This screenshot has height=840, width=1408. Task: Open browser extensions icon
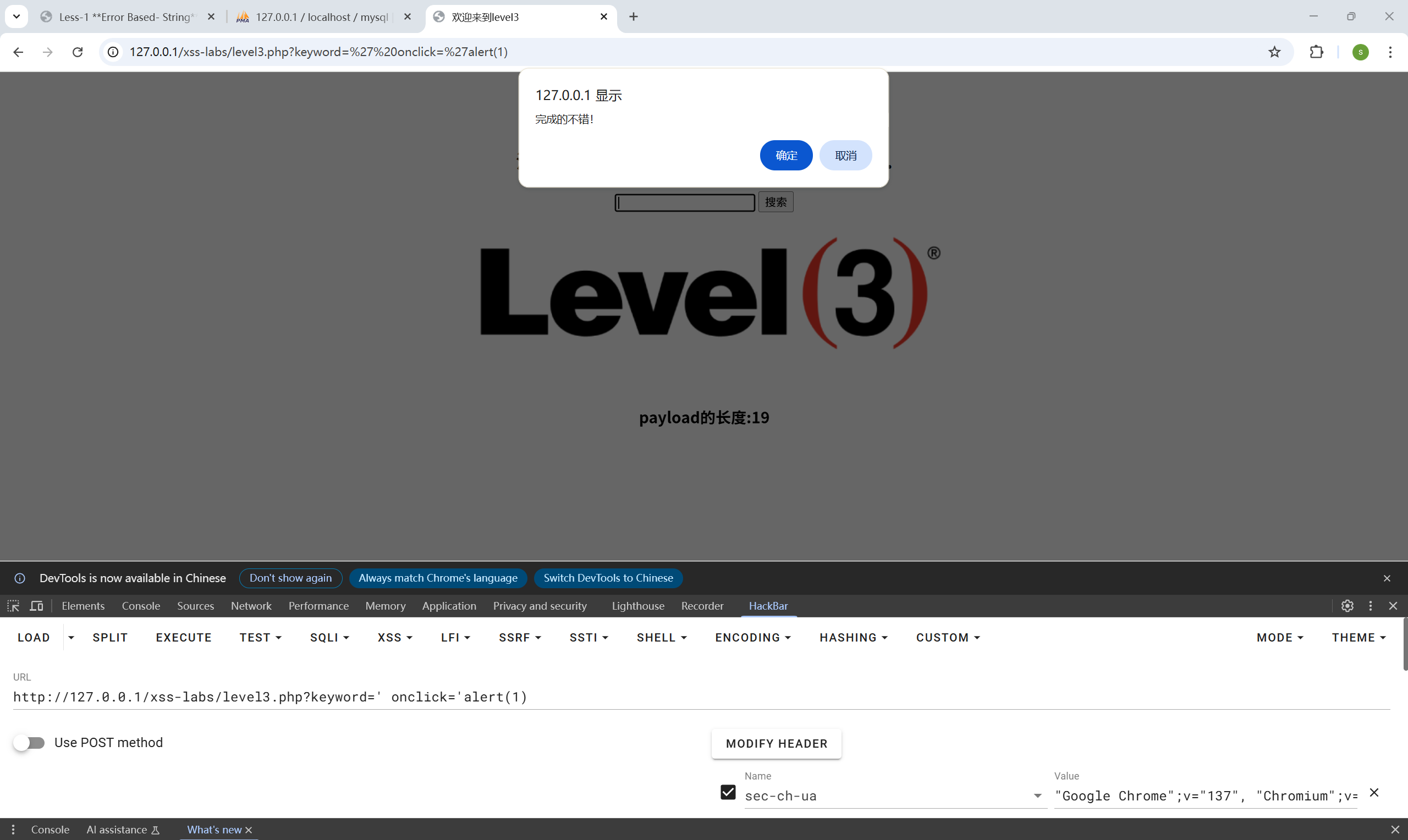(1316, 52)
